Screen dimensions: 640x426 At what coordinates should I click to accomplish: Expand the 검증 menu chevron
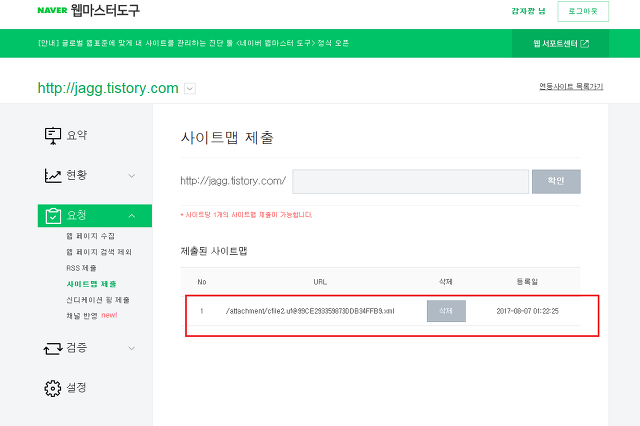tap(131, 348)
